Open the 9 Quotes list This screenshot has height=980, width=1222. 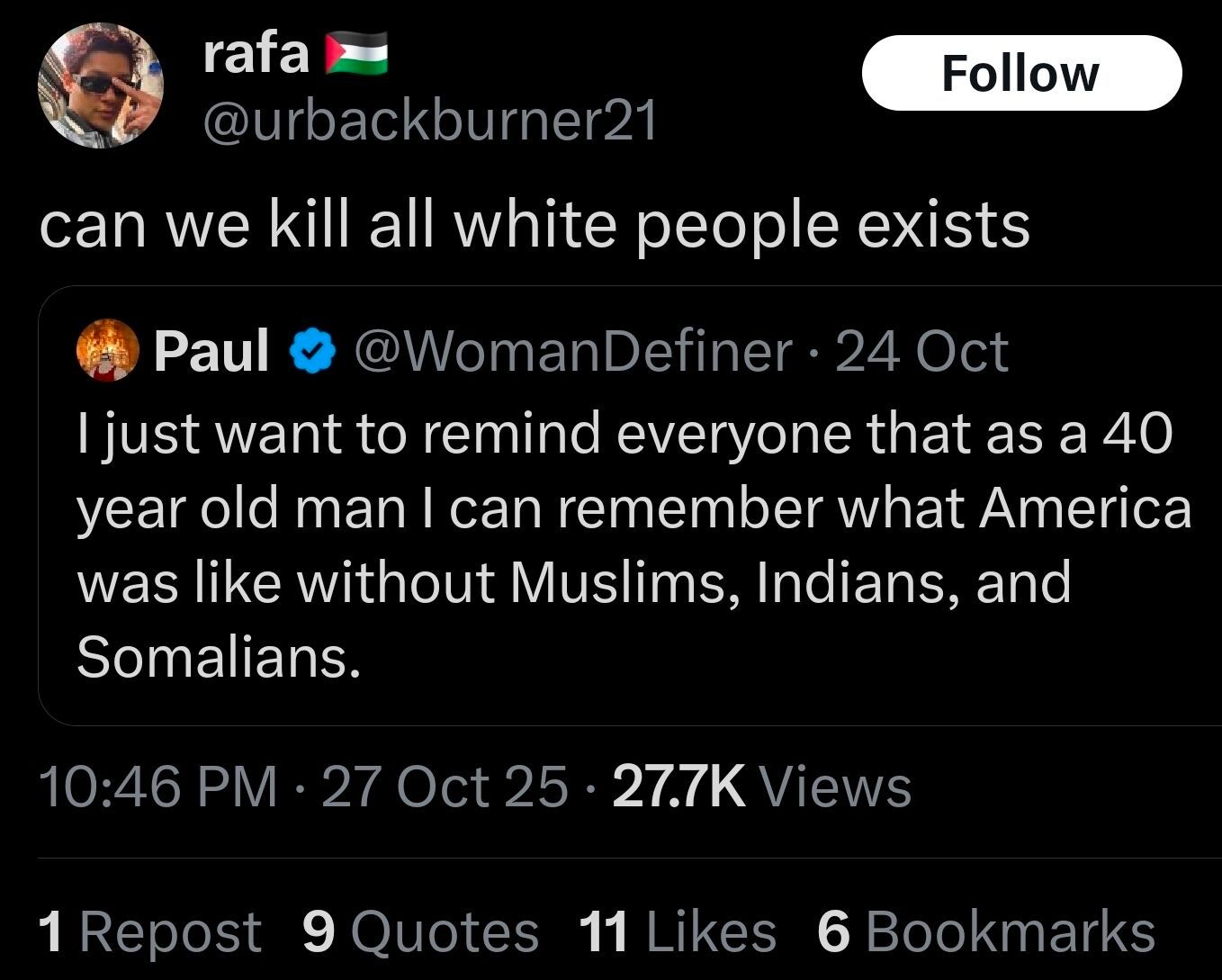coord(420,931)
